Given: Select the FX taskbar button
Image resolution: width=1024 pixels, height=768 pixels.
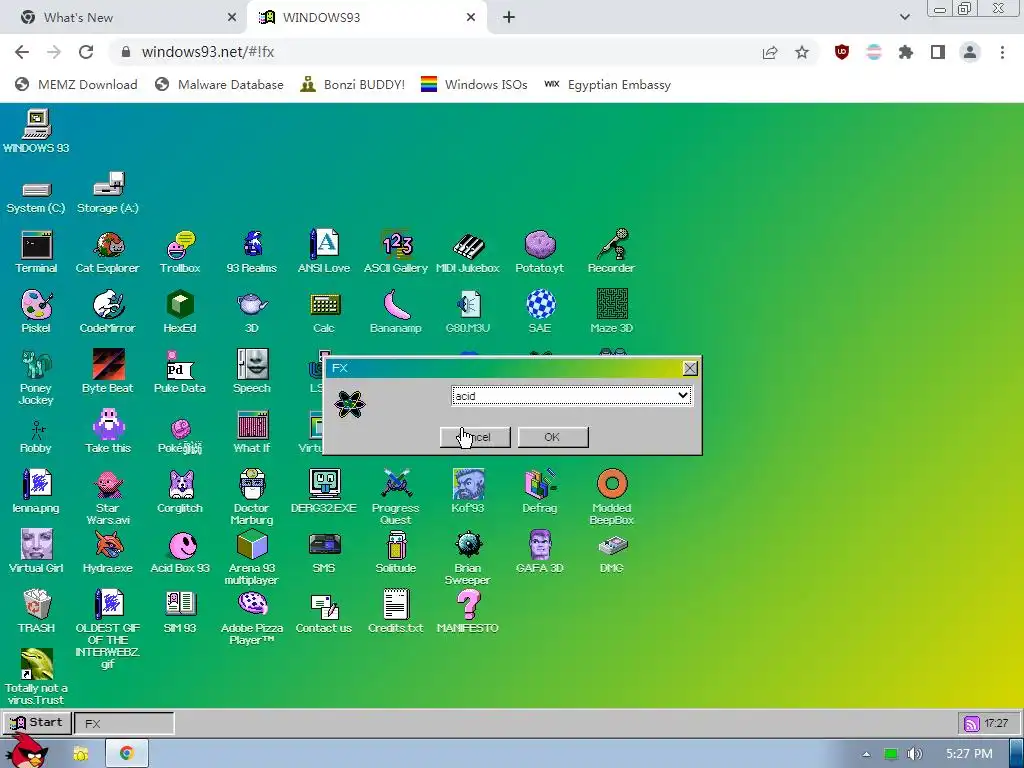Looking at the screenshot, I should 124,724.
